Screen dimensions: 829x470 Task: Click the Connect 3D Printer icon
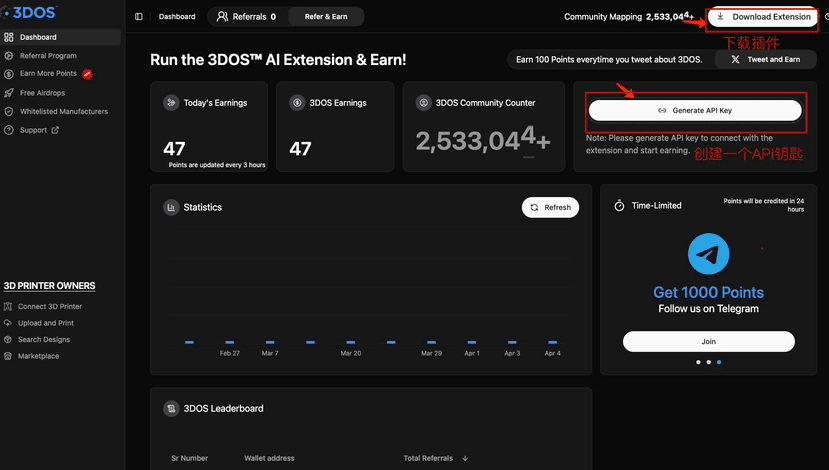click(x=7, y=307)
